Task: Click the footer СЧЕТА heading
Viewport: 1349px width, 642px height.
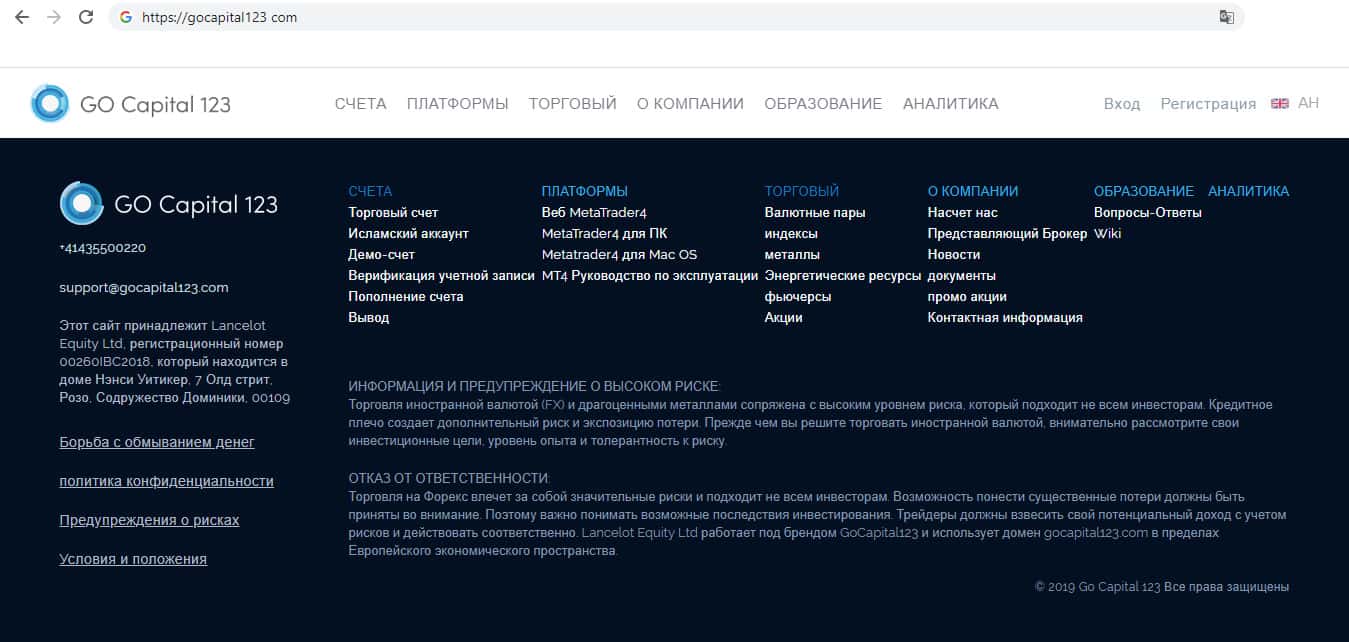Action: (370, 191)
